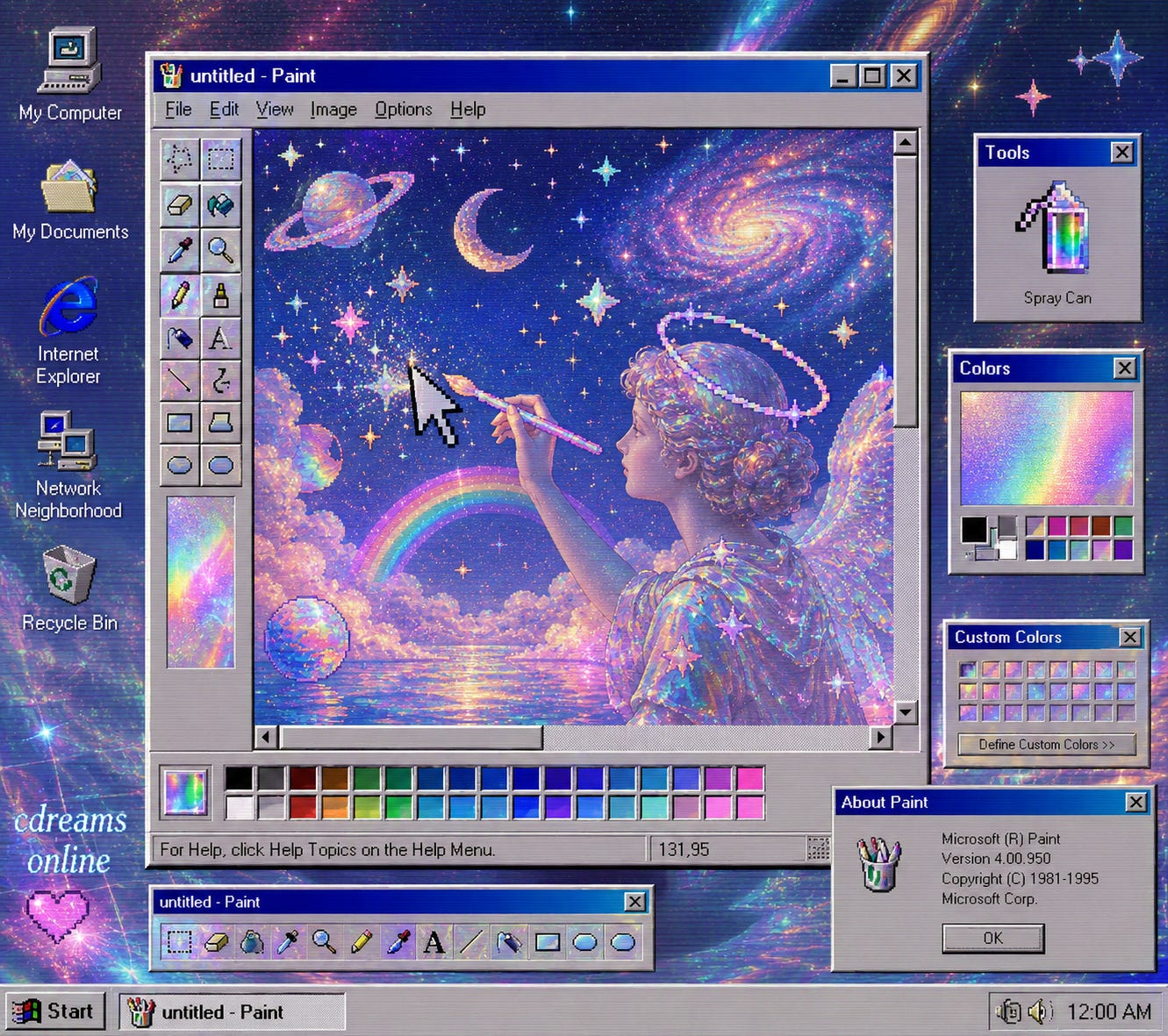
Task: Select the Recycle Bin desktop icon
Action: (69, 589)
